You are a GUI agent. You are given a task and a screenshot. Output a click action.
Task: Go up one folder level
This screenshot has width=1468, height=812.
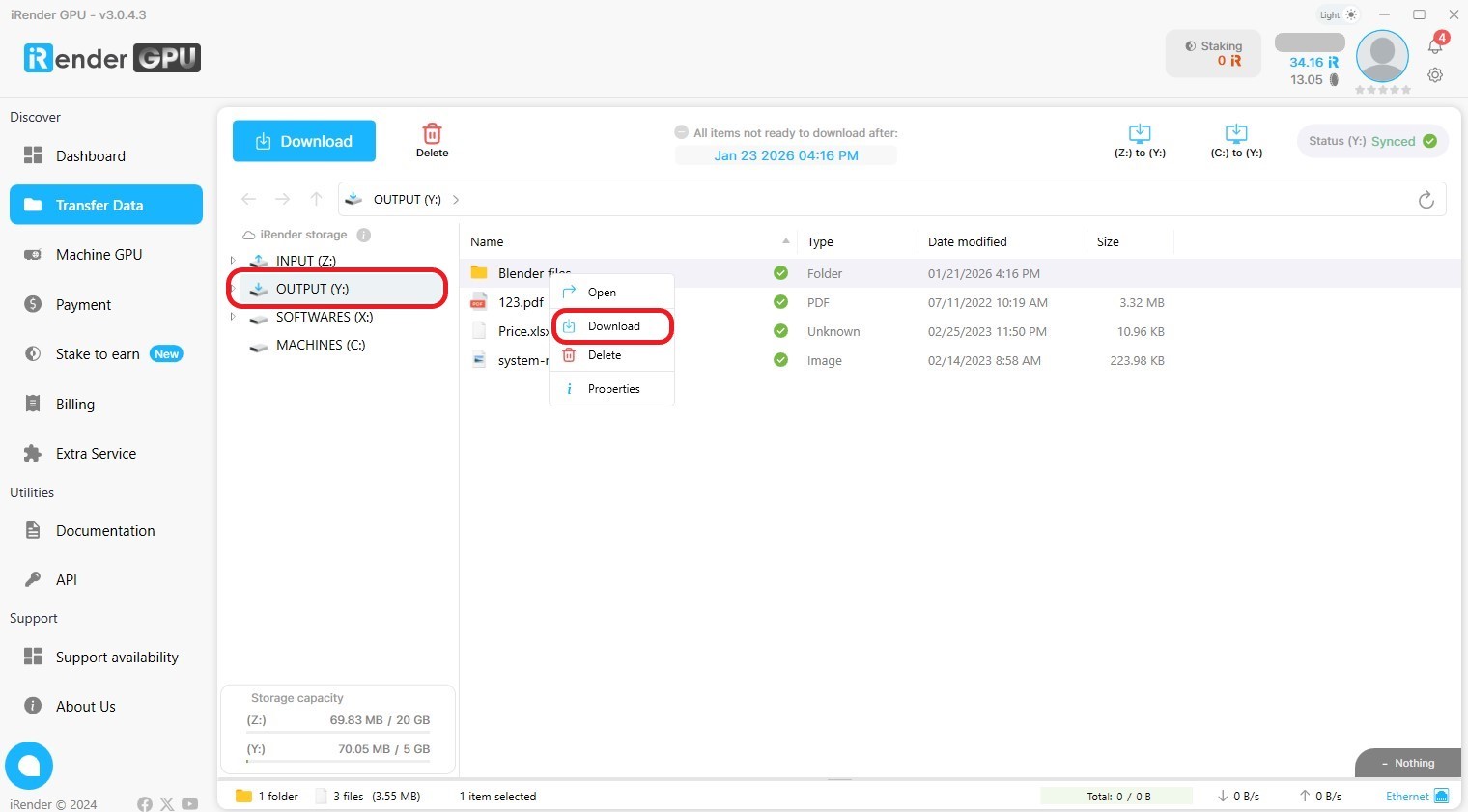point(316,199)
